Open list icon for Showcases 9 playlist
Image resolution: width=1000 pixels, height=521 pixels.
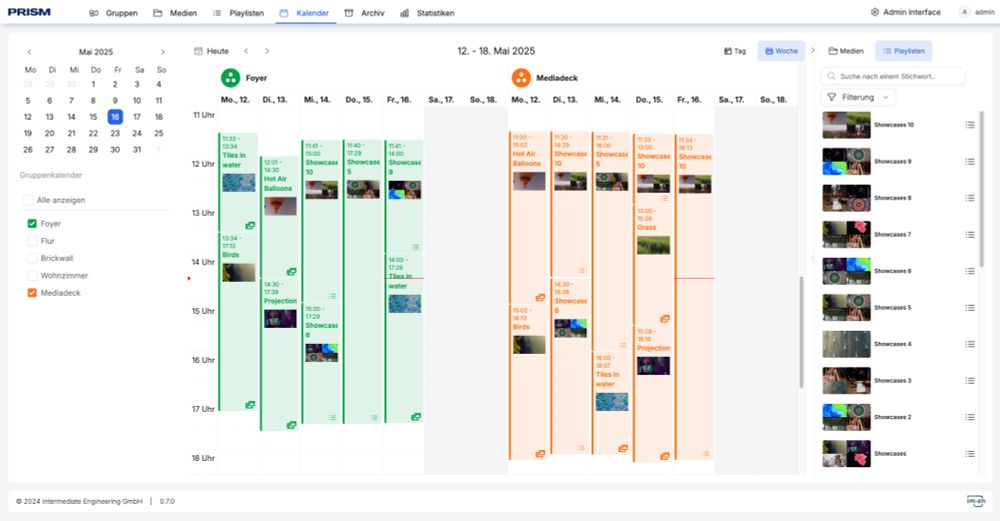point(970,161)
